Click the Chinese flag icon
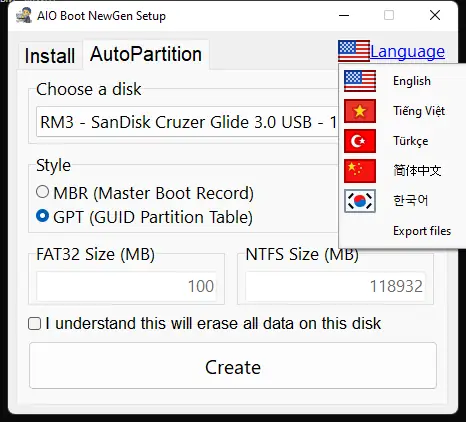The image size is (466, 422). pos(360,171)
